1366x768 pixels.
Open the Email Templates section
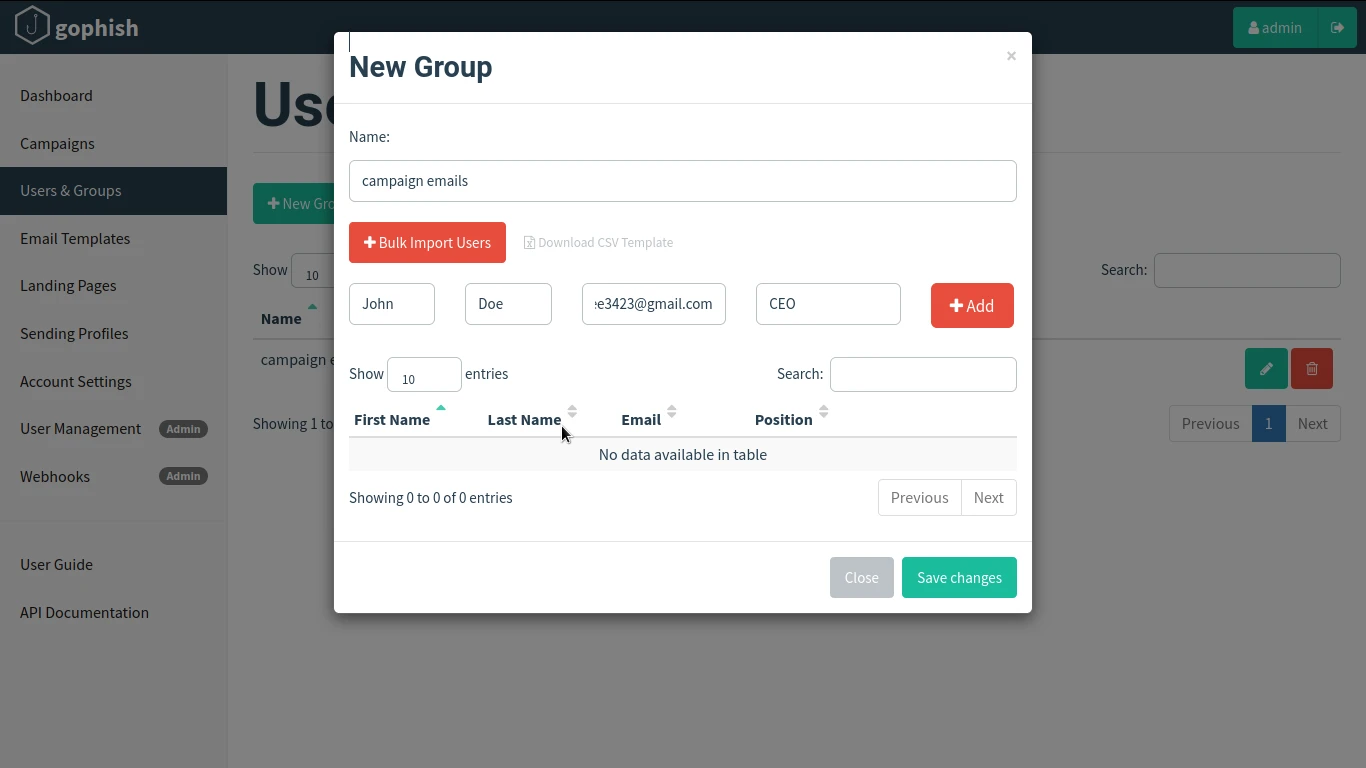(75, 238)
